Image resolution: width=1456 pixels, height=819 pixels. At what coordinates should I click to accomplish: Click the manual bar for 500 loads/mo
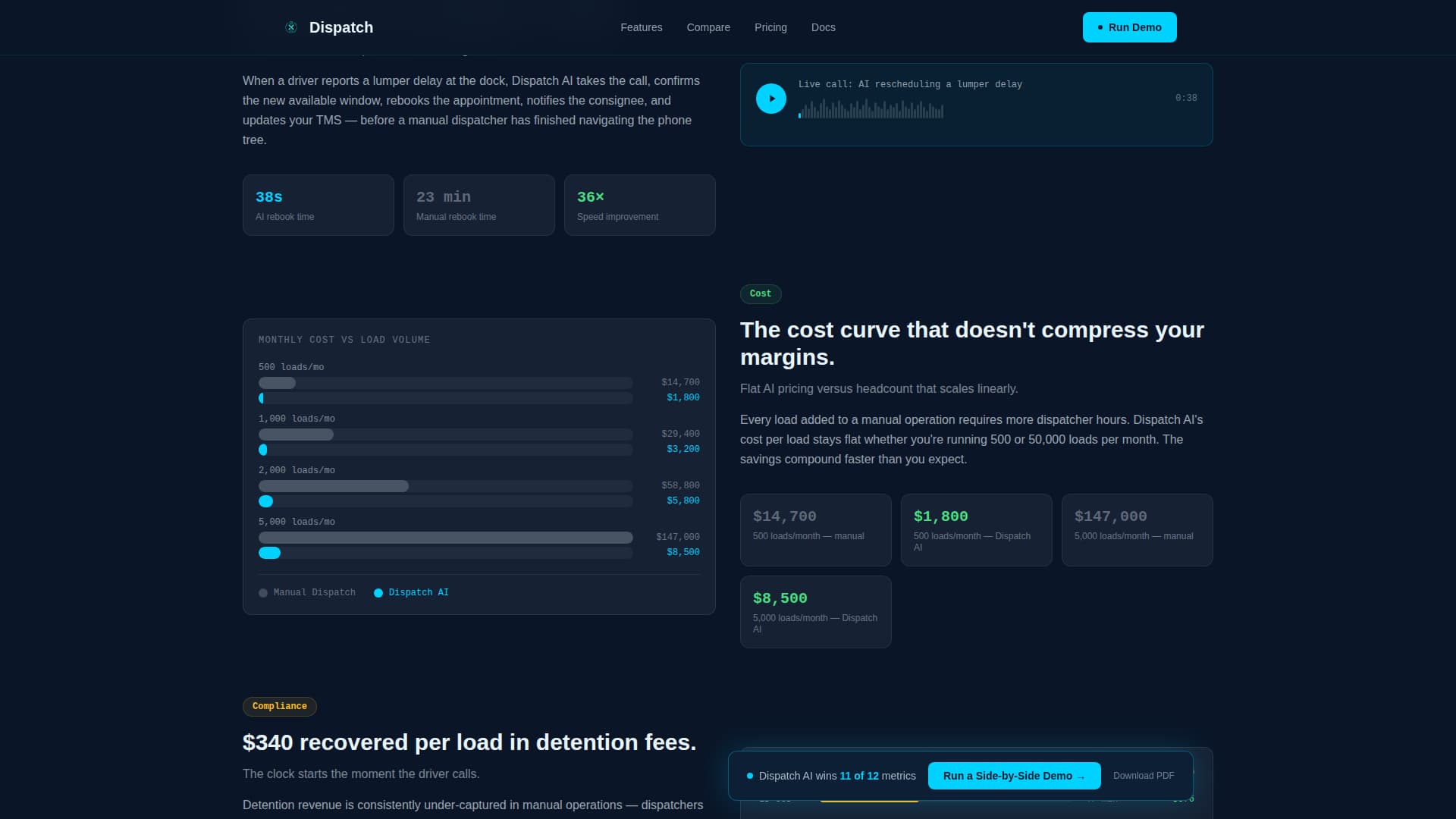click(x=278, y=383)
